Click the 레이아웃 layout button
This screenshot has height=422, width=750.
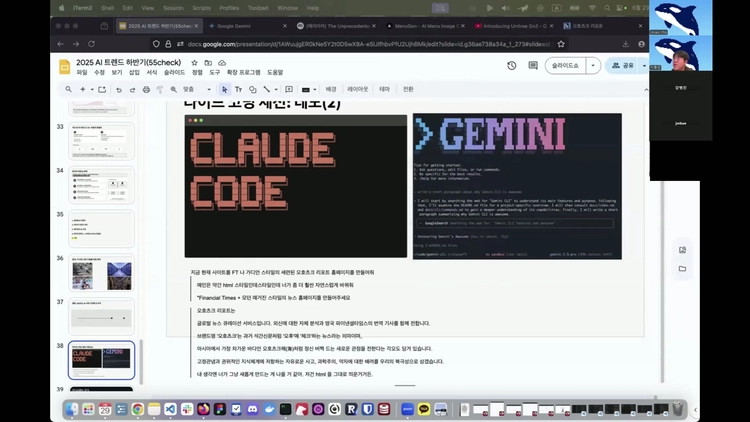pyautogui.click(x=358, y=89)
